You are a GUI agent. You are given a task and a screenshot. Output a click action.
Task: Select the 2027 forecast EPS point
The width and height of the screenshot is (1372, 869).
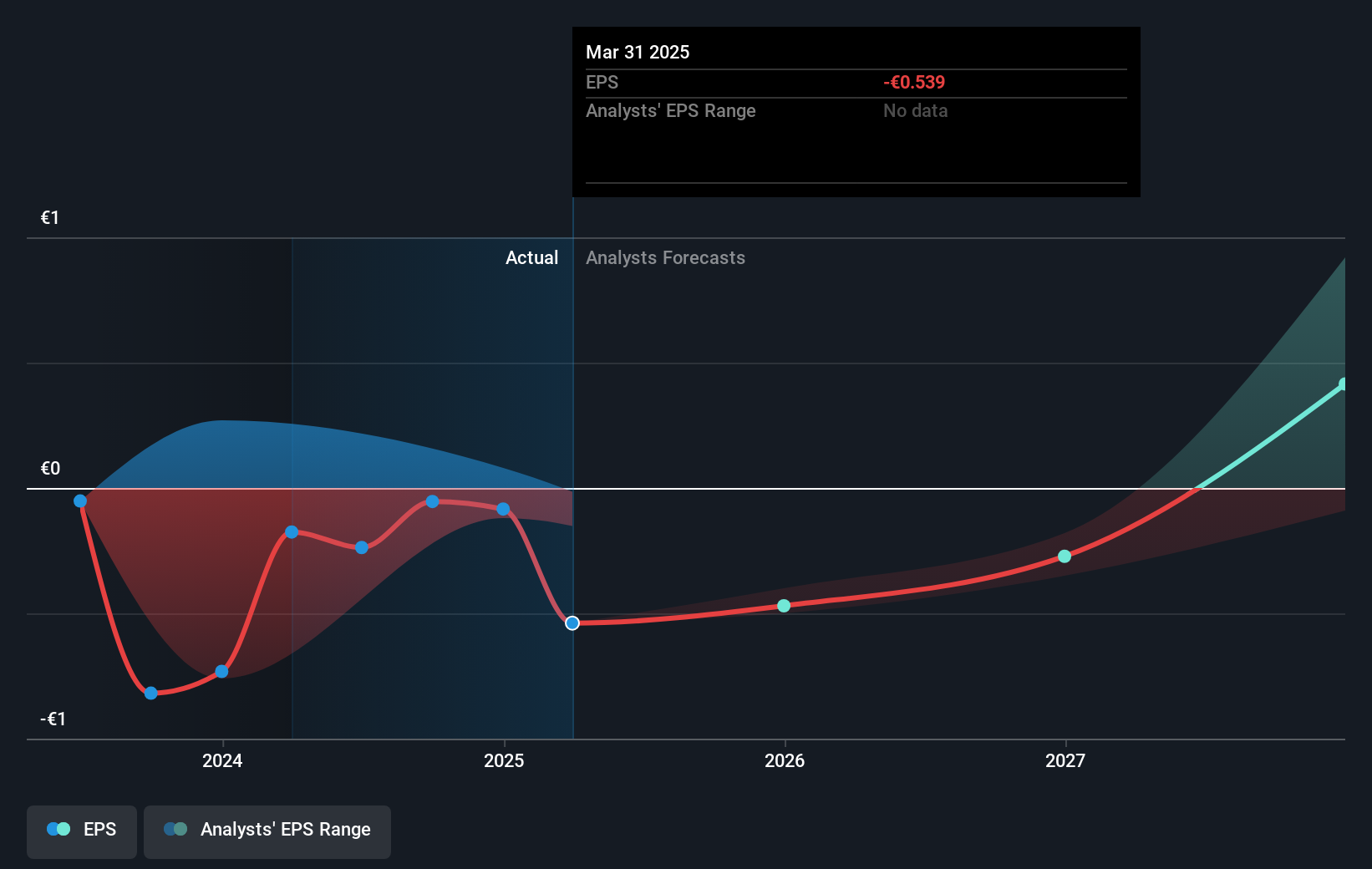click(x=1065, y=556)
